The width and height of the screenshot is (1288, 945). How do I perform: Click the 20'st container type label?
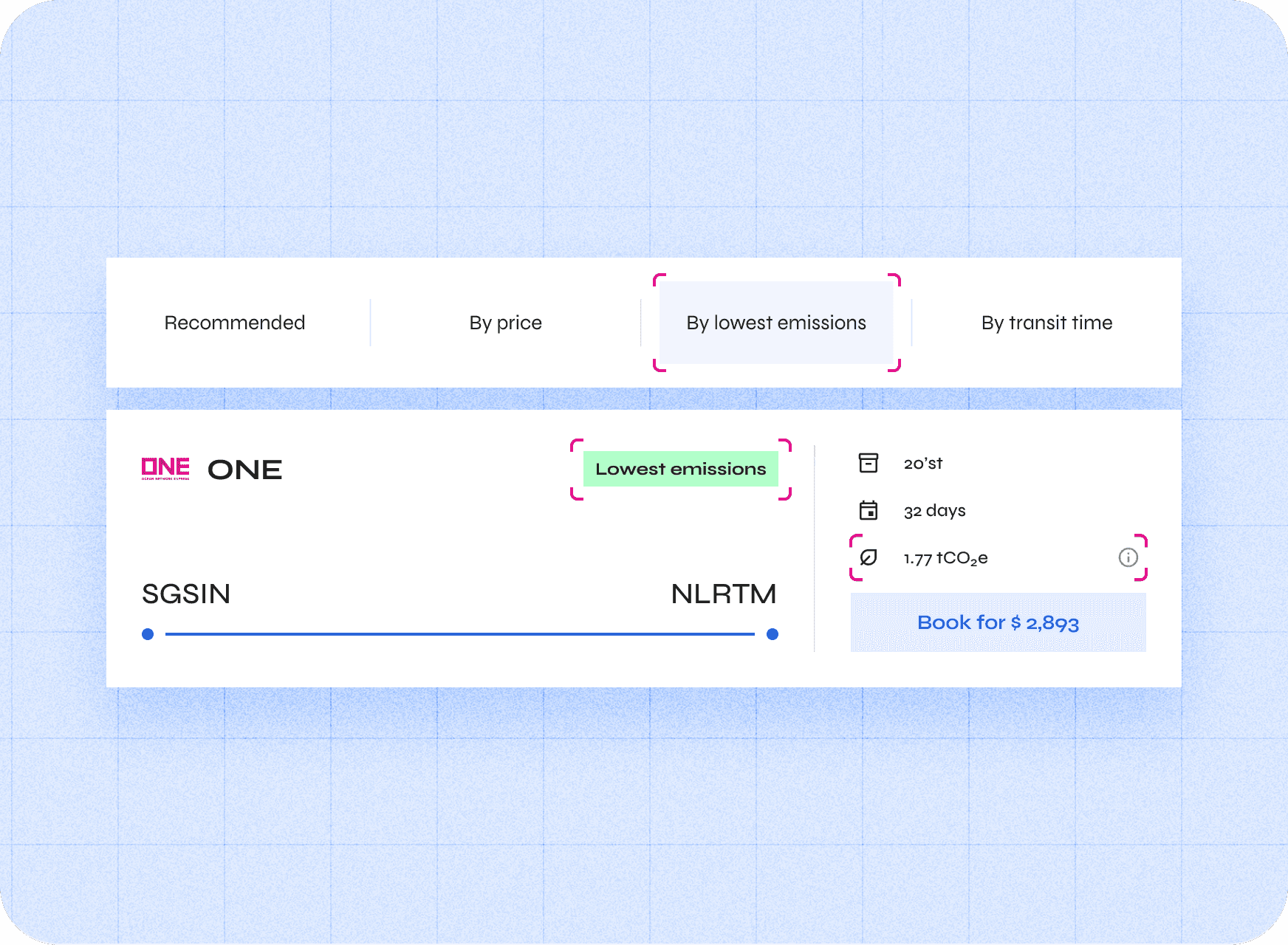(x=923, y=462)
